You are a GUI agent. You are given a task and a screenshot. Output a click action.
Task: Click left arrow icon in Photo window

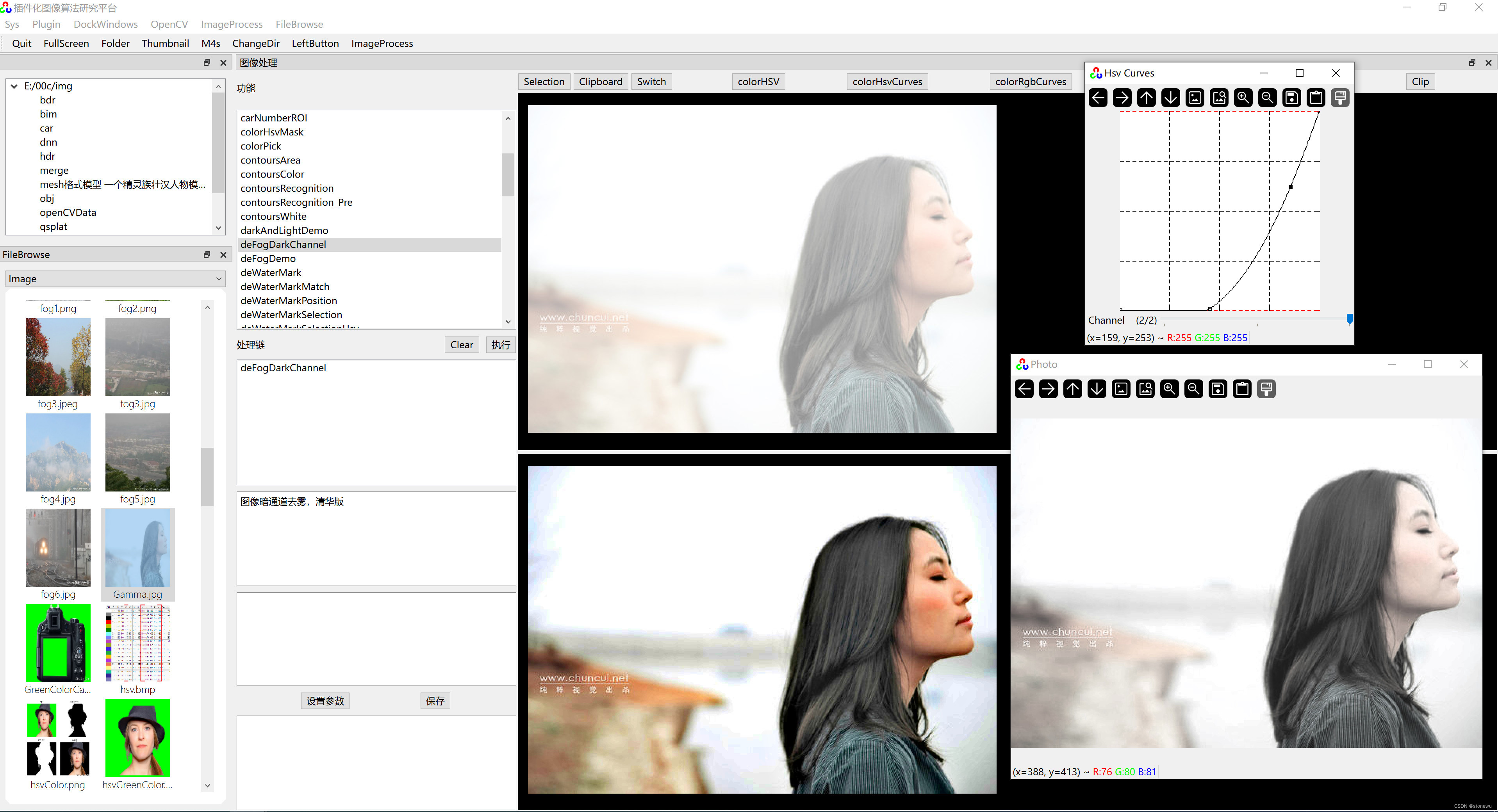coord(1024,389)
